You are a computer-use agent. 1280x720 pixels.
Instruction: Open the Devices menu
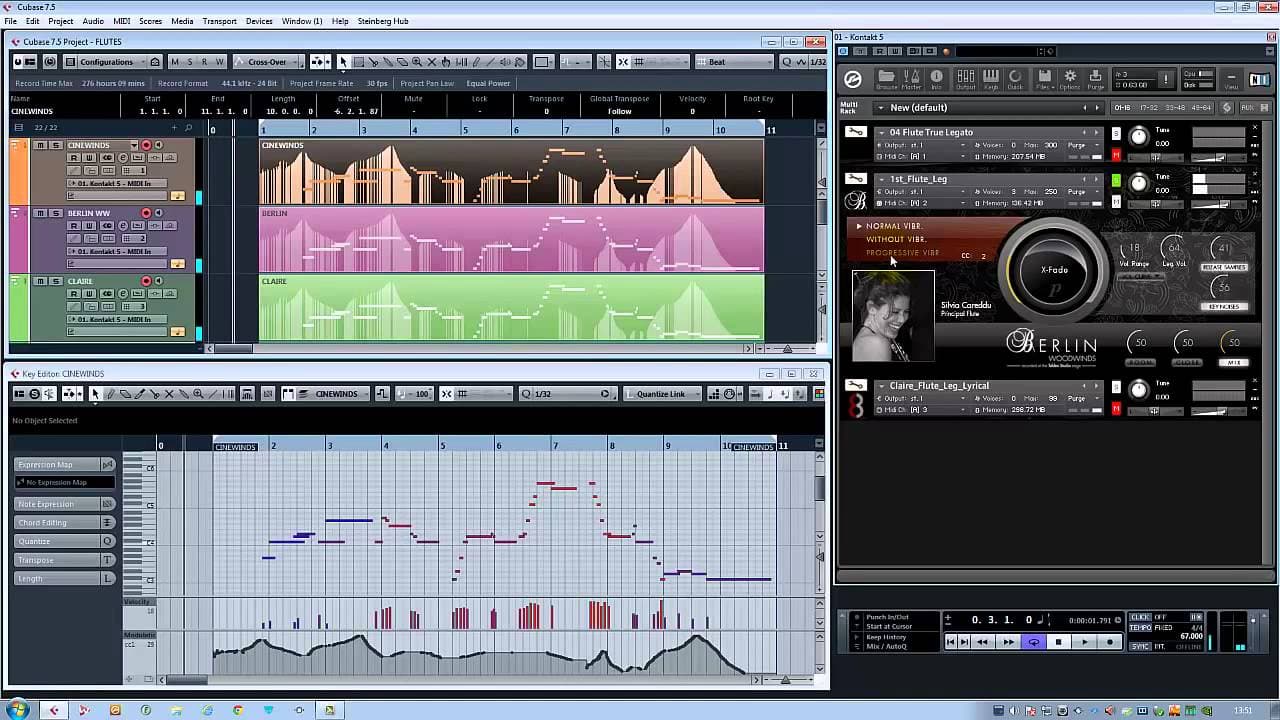[x=259, y=21]
